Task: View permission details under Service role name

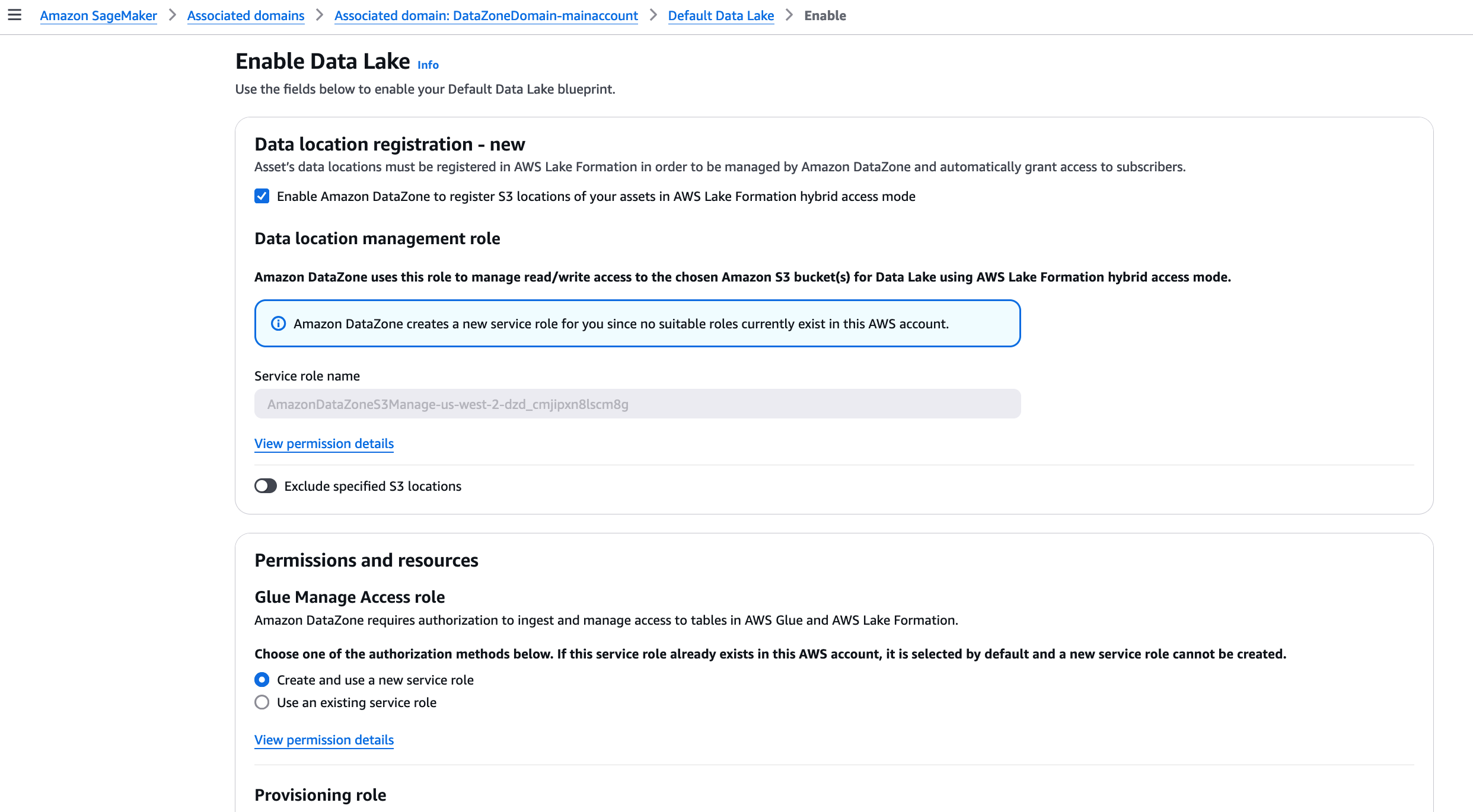Action: point(324,443)
